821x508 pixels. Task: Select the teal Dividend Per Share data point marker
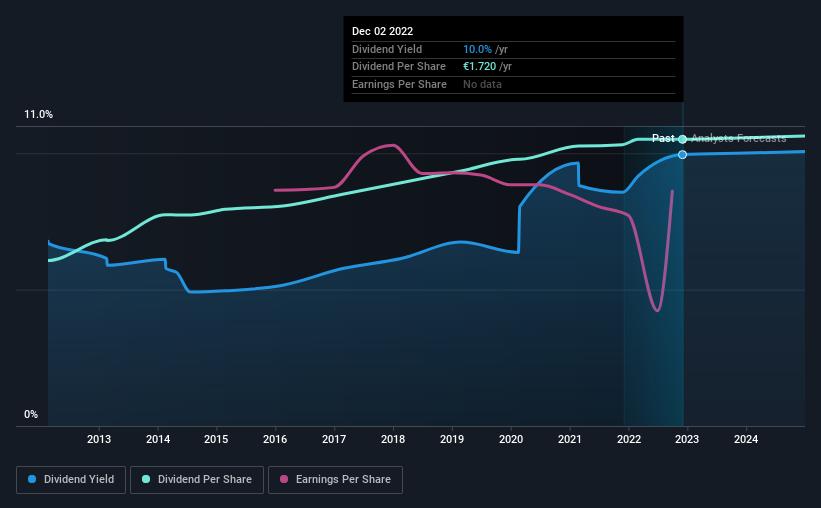682,139
